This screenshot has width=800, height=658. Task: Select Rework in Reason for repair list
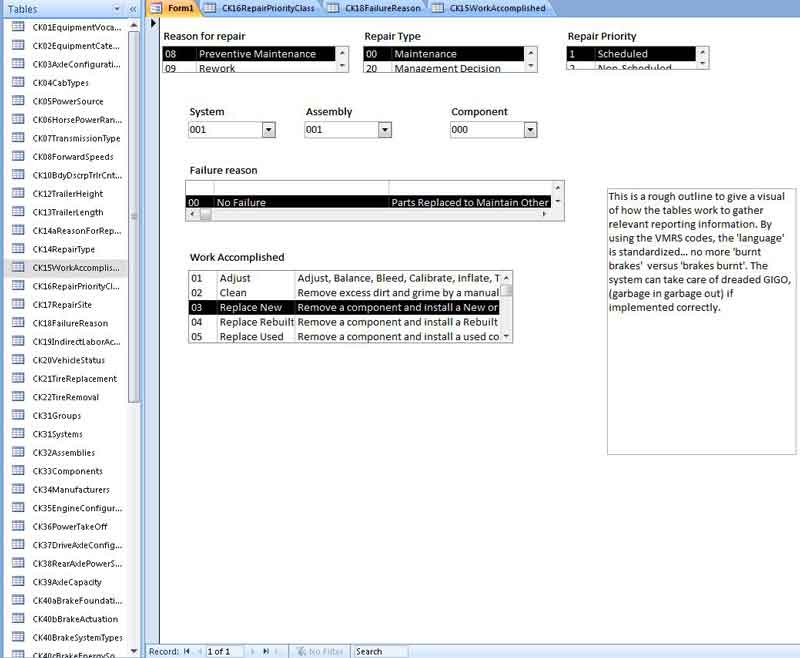(x=249, y=67)
